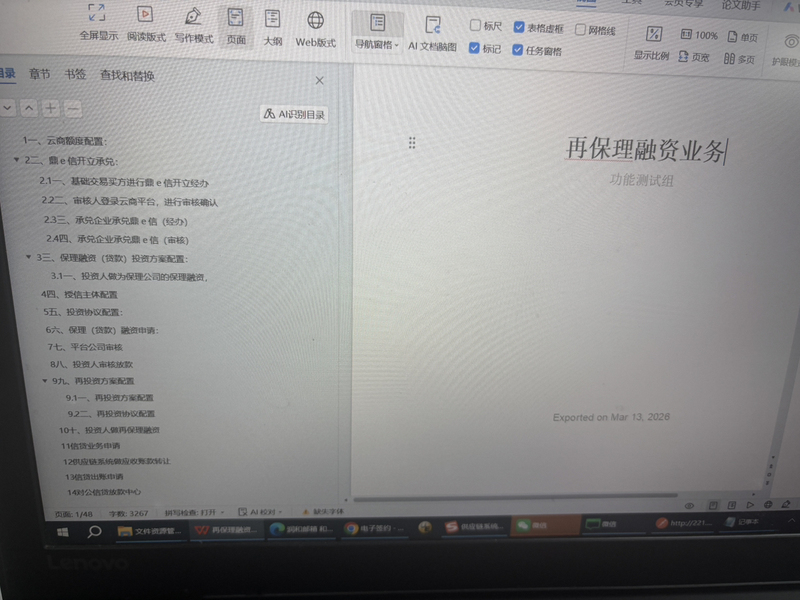Choose multi-page (多页) view
The image size is (800, 600).
739,59
